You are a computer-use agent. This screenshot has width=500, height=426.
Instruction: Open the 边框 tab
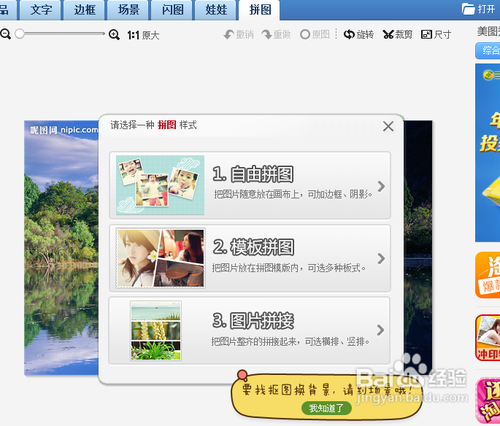[85, 10]
